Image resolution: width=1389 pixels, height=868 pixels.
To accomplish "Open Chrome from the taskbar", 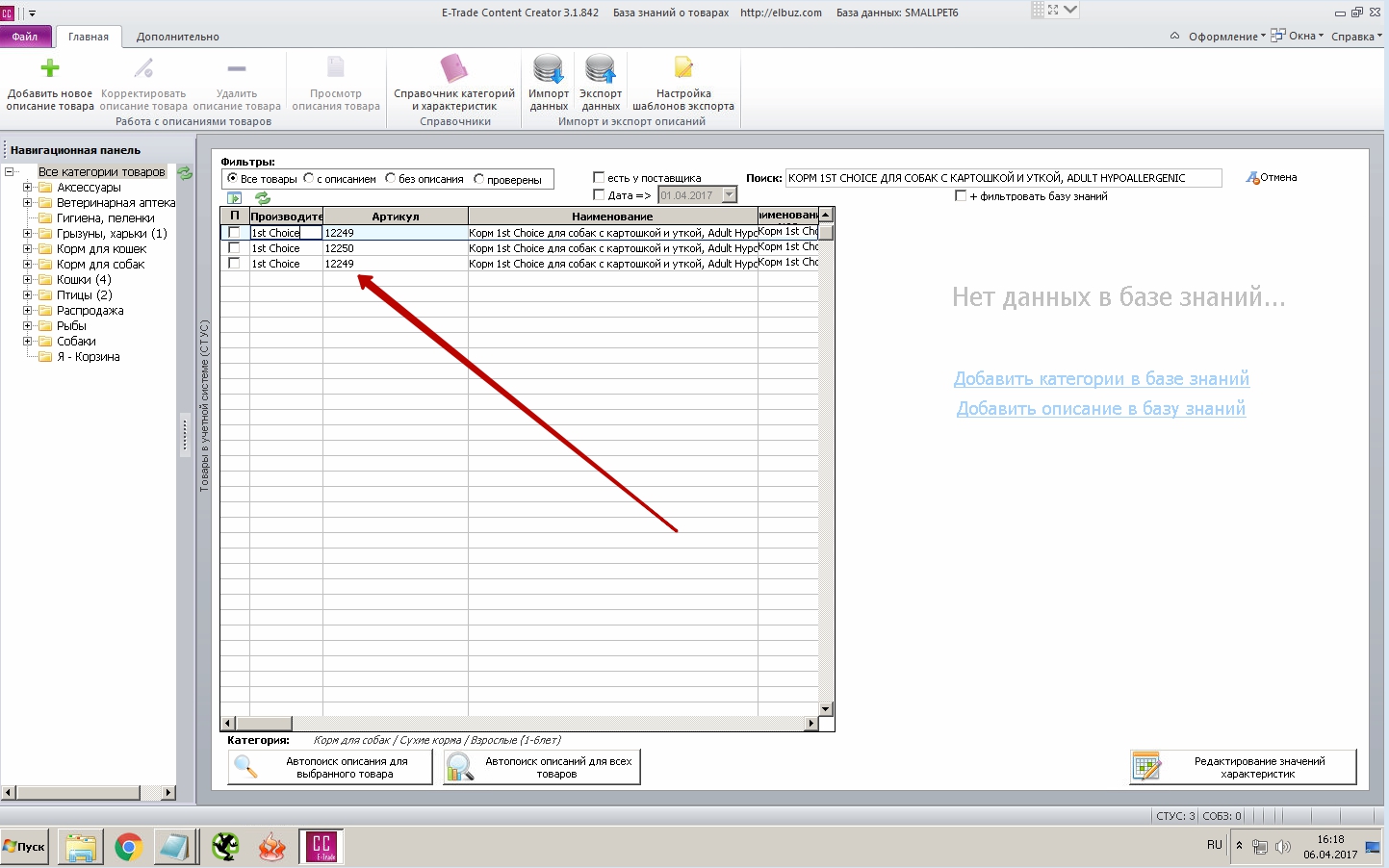I will (x=128, y=847).
